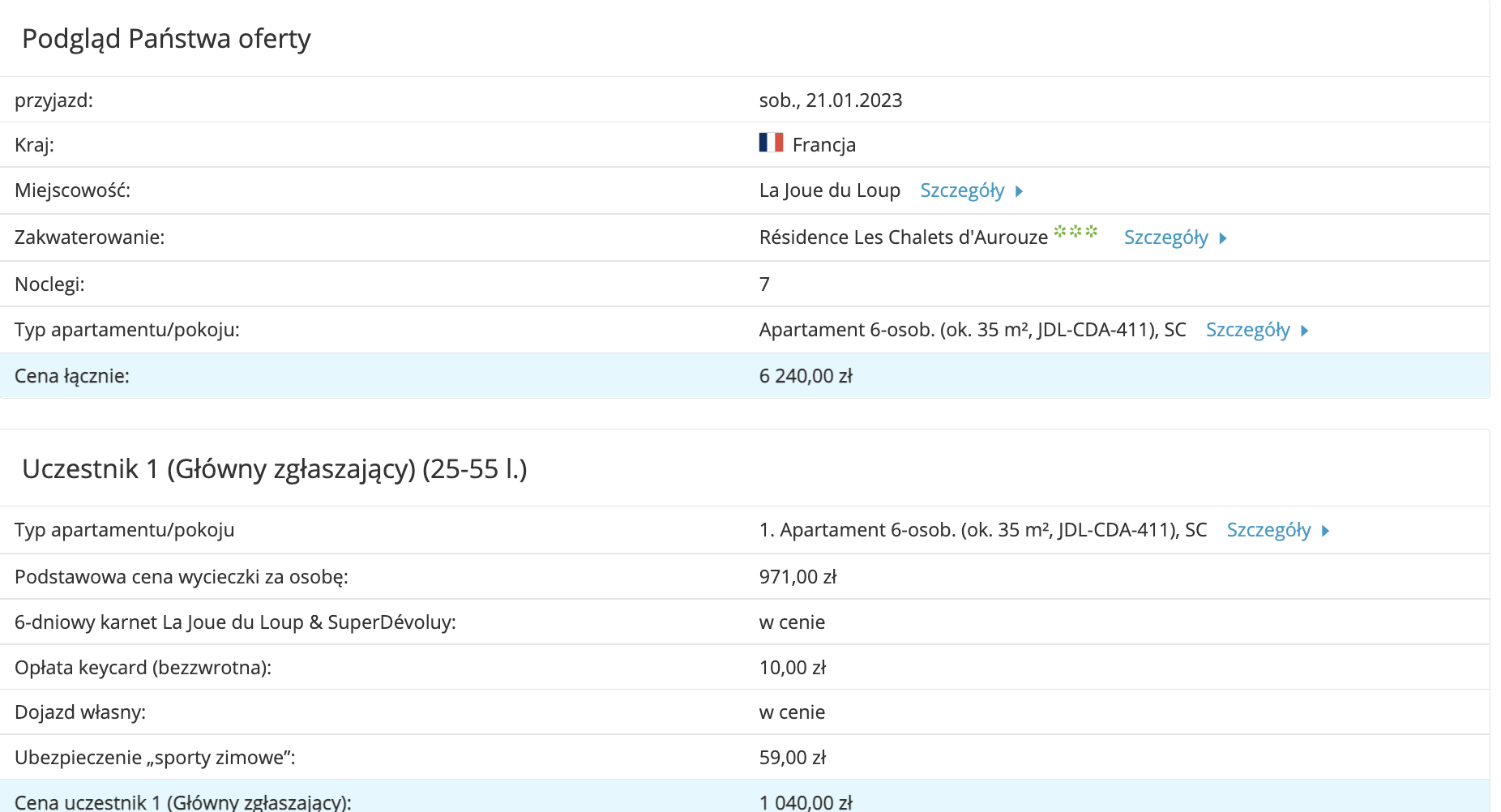The image size is (1501, 812).
Task: Select the insurance price 59,00 zł
Action: [x=792, y=758]
